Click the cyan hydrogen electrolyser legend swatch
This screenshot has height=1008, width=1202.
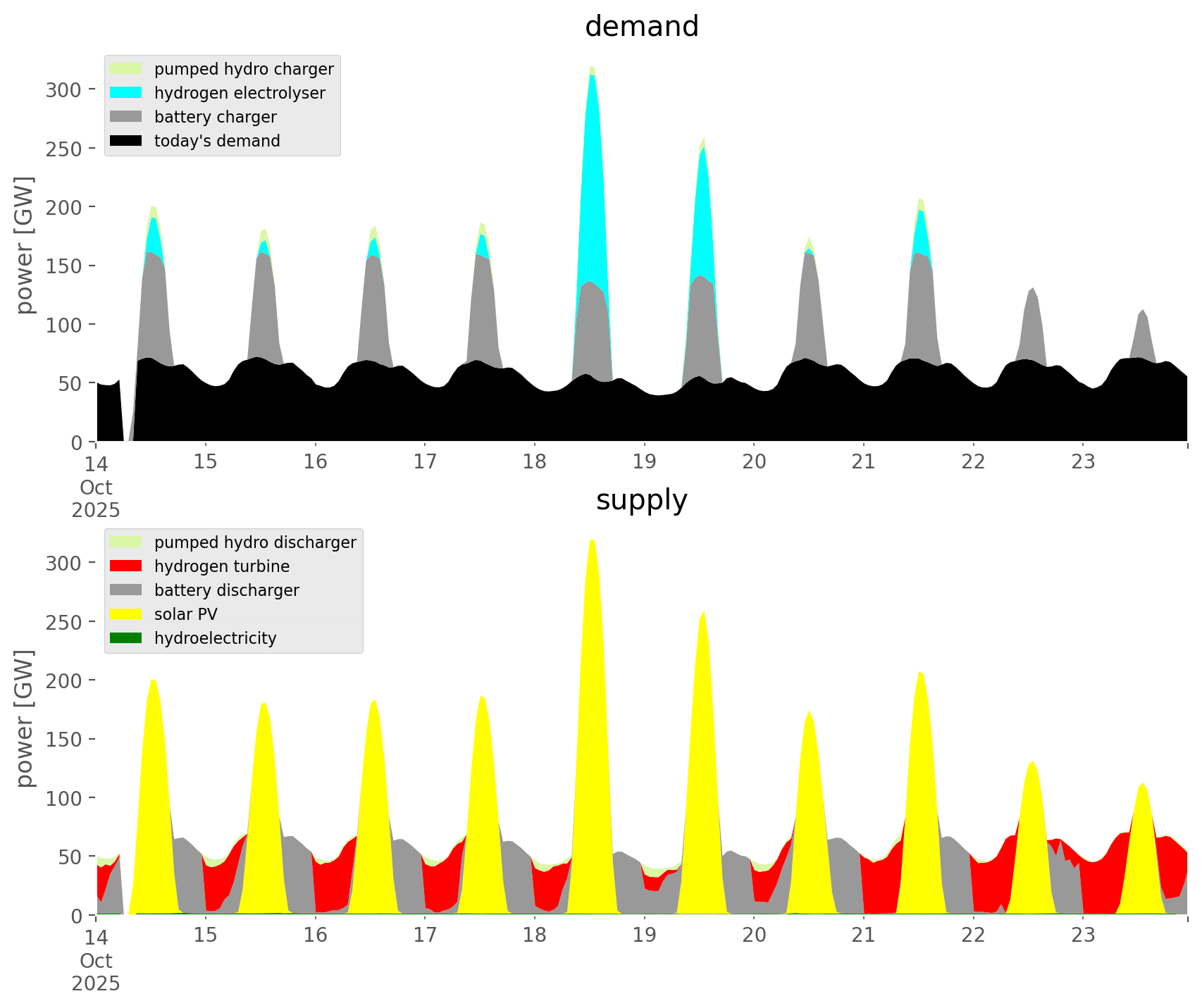coord(126,93)
